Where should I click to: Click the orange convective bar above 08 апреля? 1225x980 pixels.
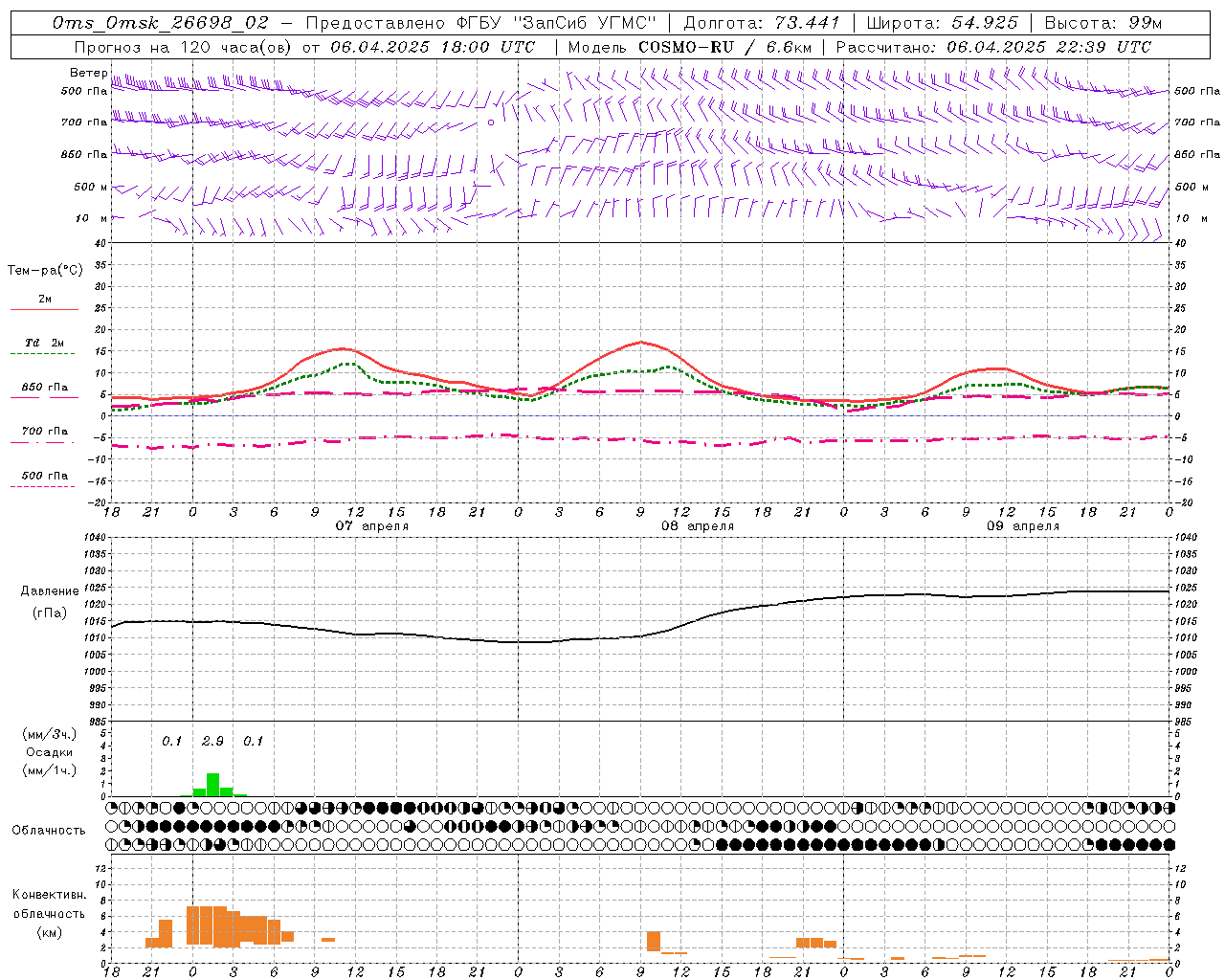[x=654, y=941]
